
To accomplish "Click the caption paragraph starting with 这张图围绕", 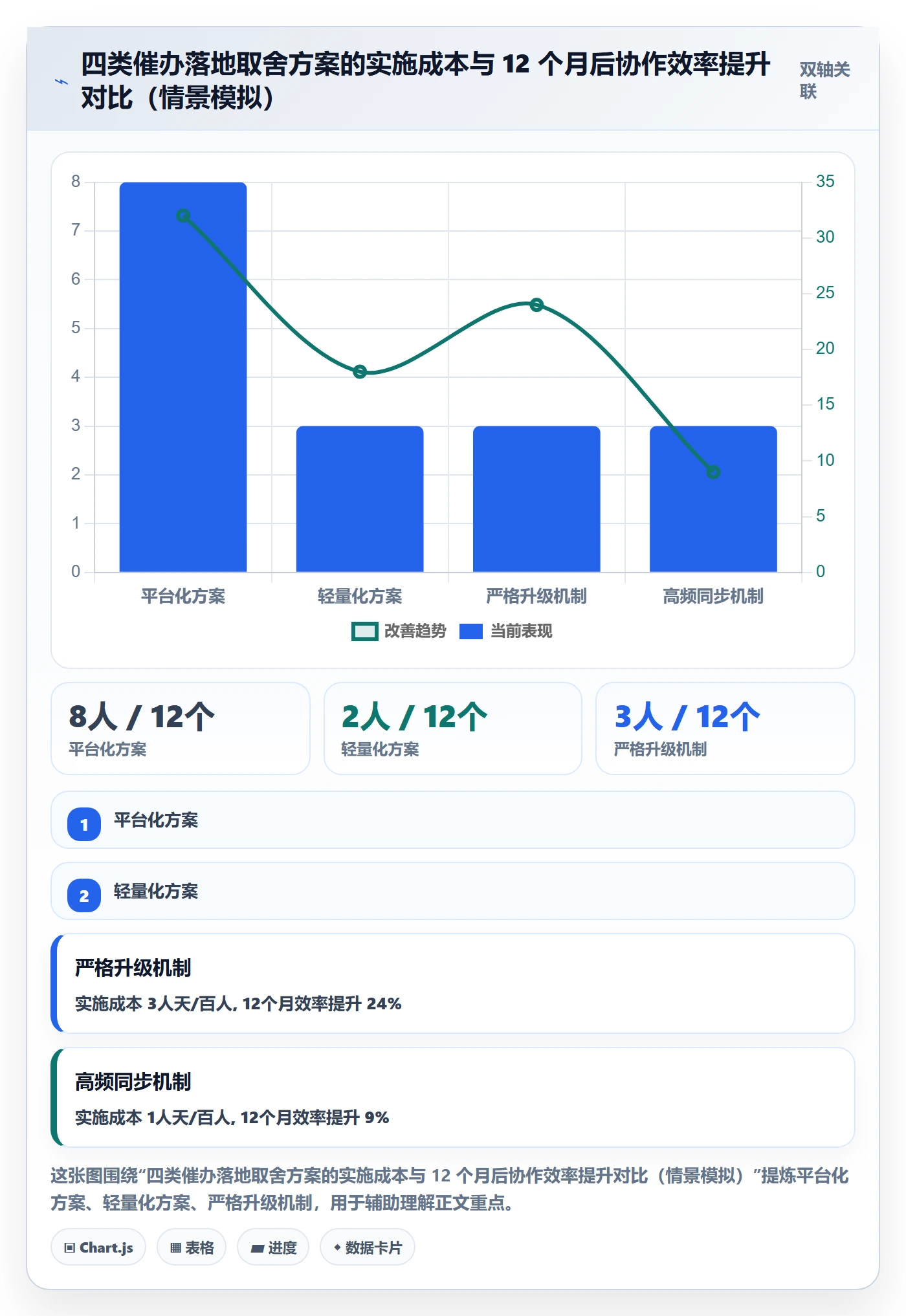I will tap(450, 1189).
